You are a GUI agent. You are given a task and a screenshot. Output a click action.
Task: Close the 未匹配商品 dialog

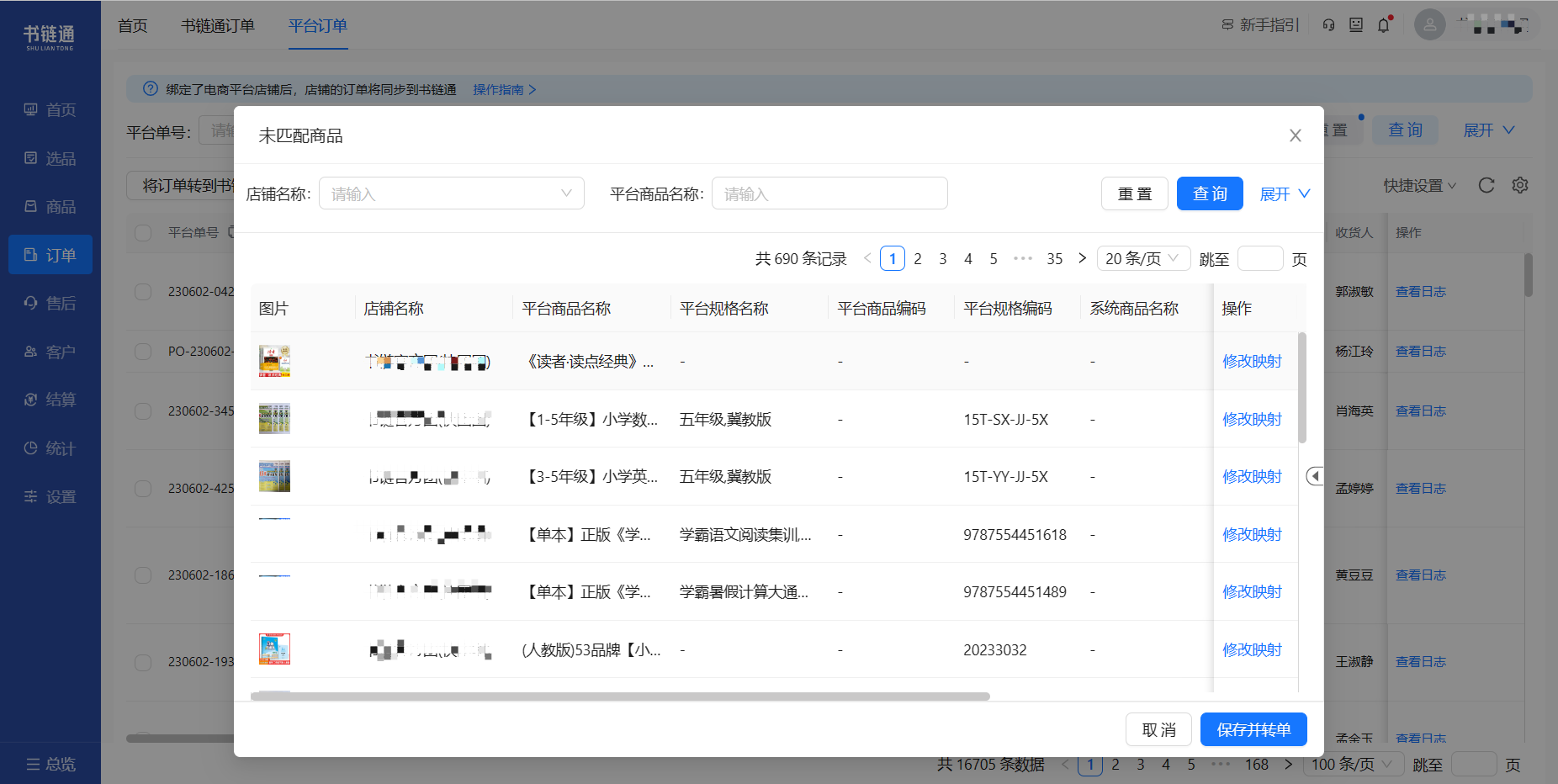pos(1296,135)
